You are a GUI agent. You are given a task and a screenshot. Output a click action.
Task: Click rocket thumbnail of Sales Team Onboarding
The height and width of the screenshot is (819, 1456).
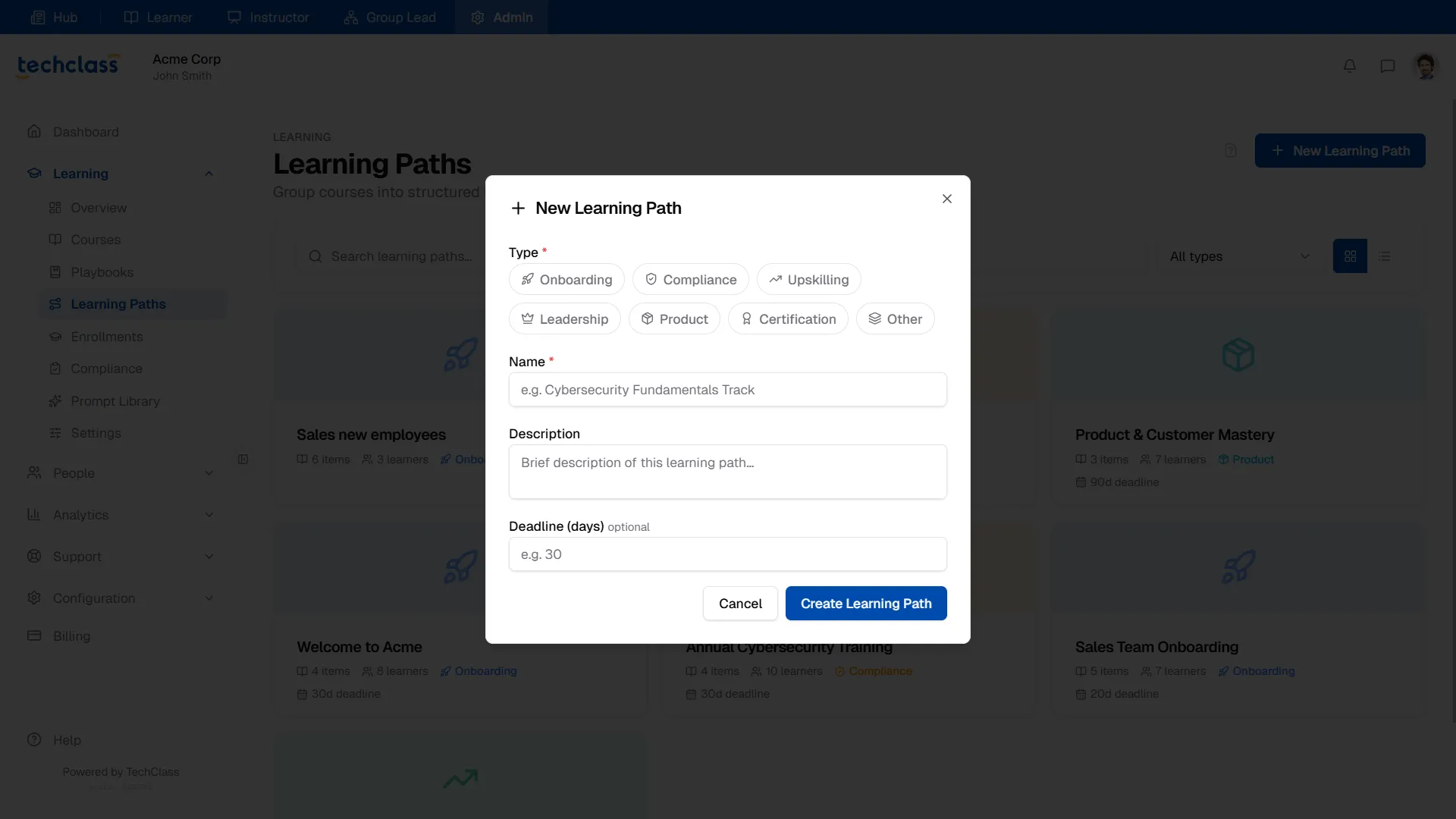tap(1238, 567)
